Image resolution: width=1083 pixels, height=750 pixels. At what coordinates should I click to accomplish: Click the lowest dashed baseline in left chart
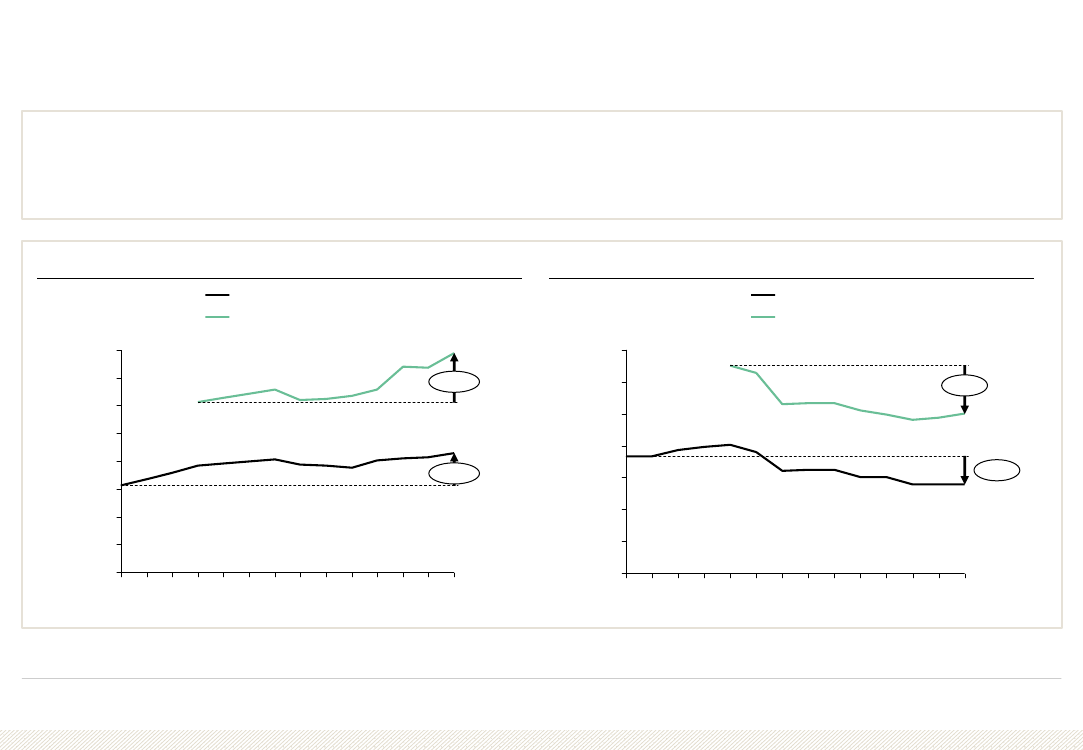click(x=290, y=485)
